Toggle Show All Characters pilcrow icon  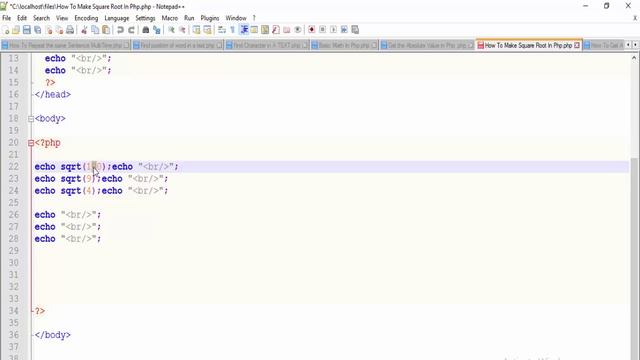[x=233, y=30]
